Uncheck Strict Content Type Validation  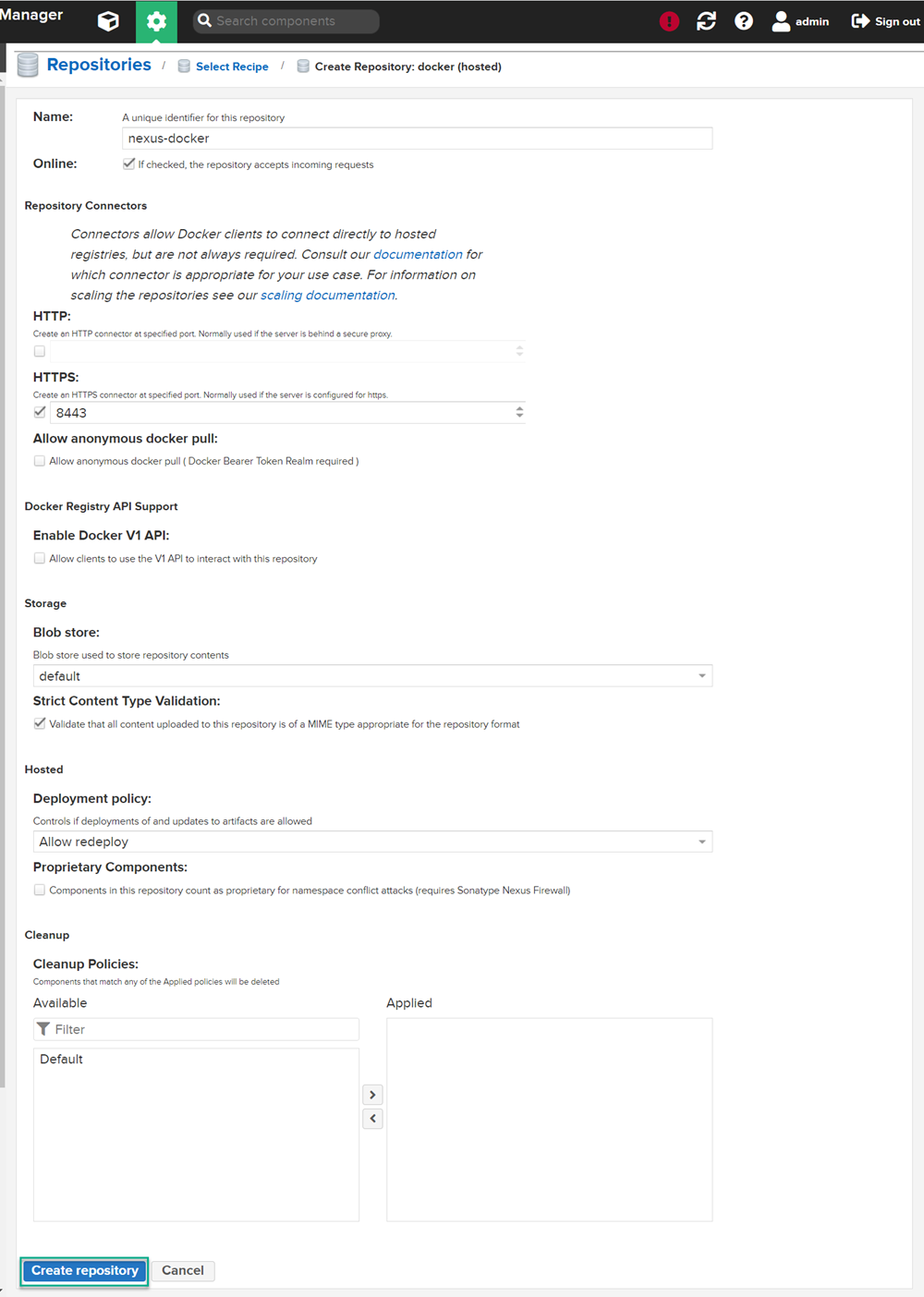pos(40,723)
